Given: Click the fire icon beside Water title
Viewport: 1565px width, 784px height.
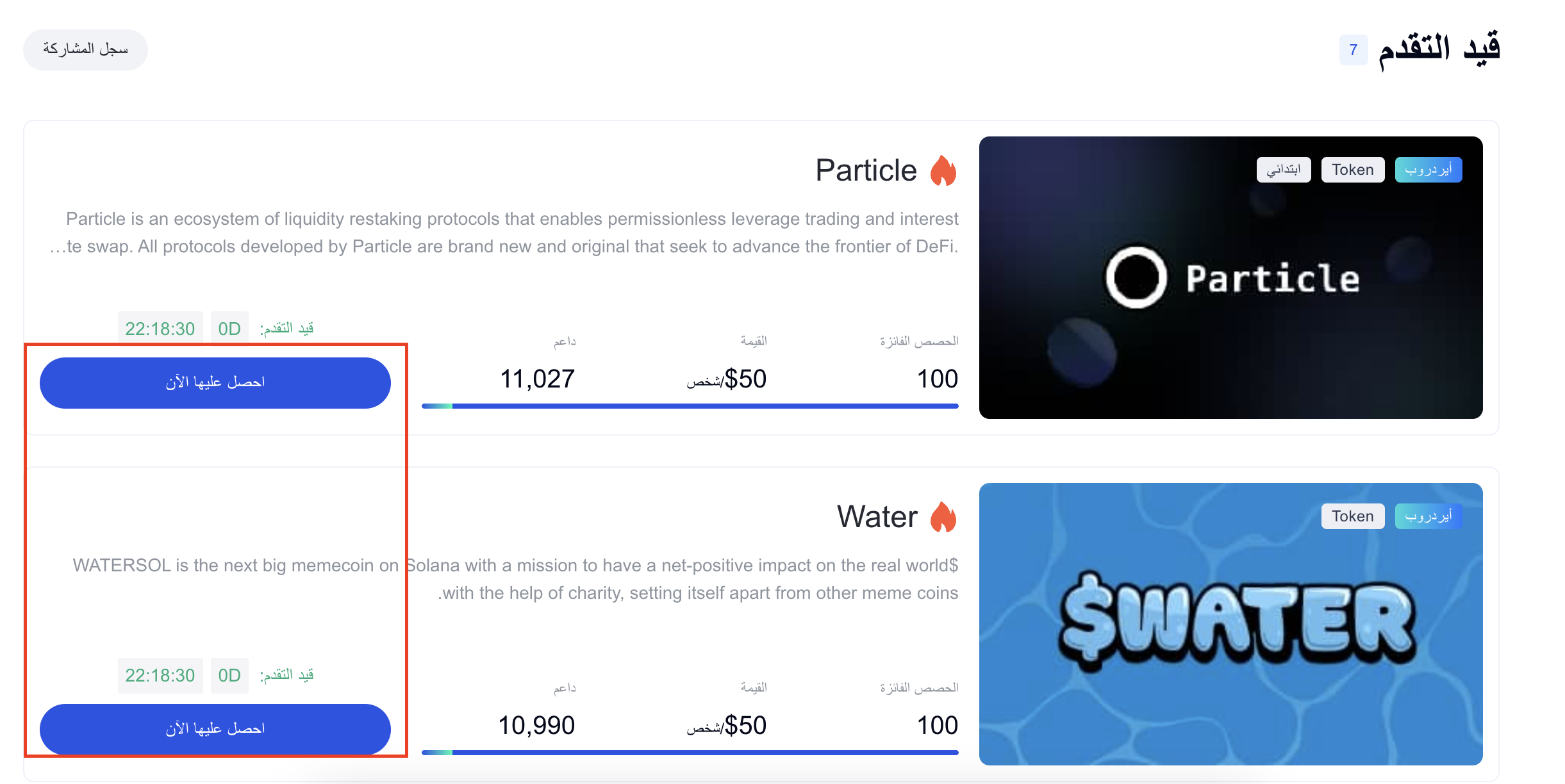Looking at the screenshot, I should 943,518.
